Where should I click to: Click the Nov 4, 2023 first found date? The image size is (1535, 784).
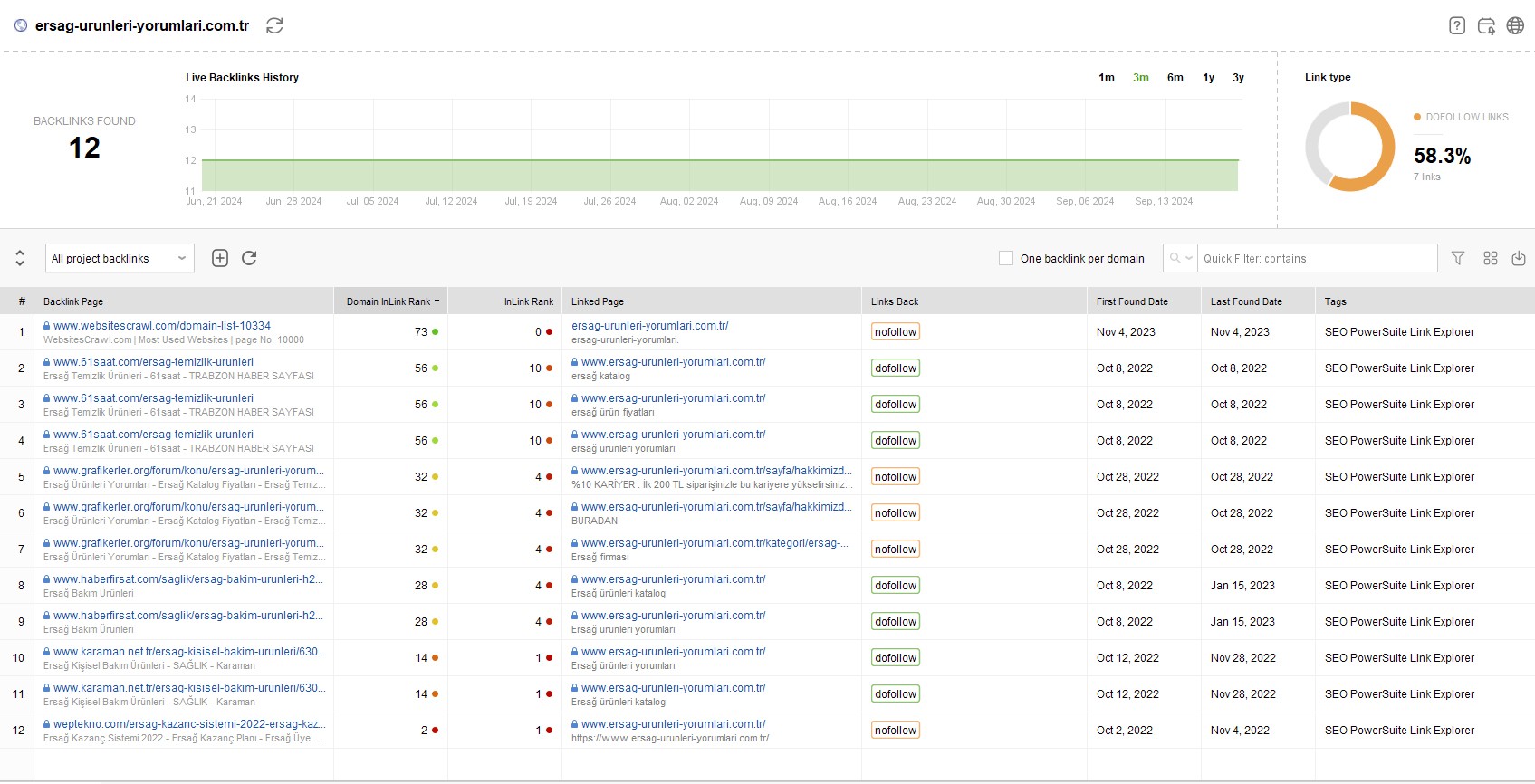(1126, 332)
